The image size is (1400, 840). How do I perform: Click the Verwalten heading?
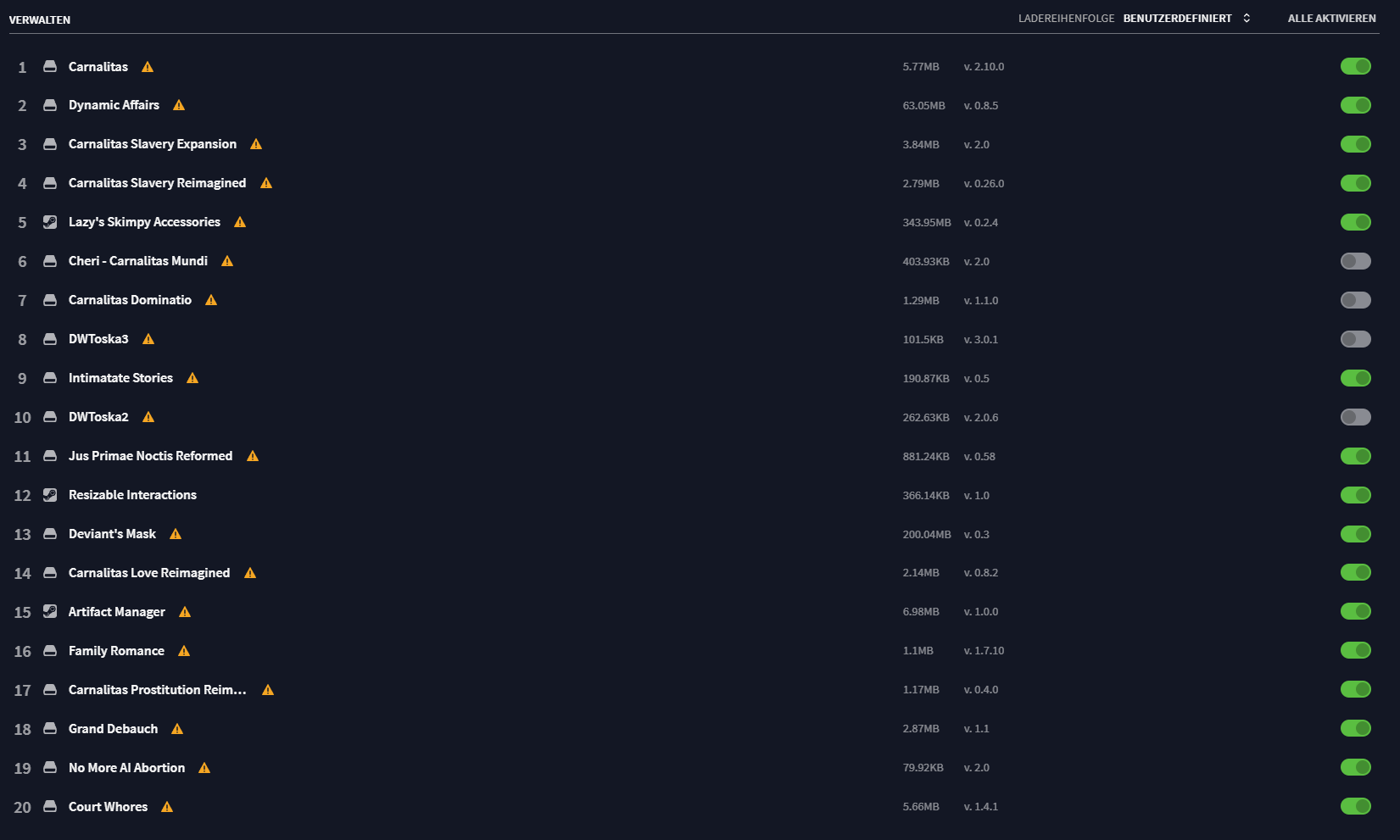click(x=40, y=19)
